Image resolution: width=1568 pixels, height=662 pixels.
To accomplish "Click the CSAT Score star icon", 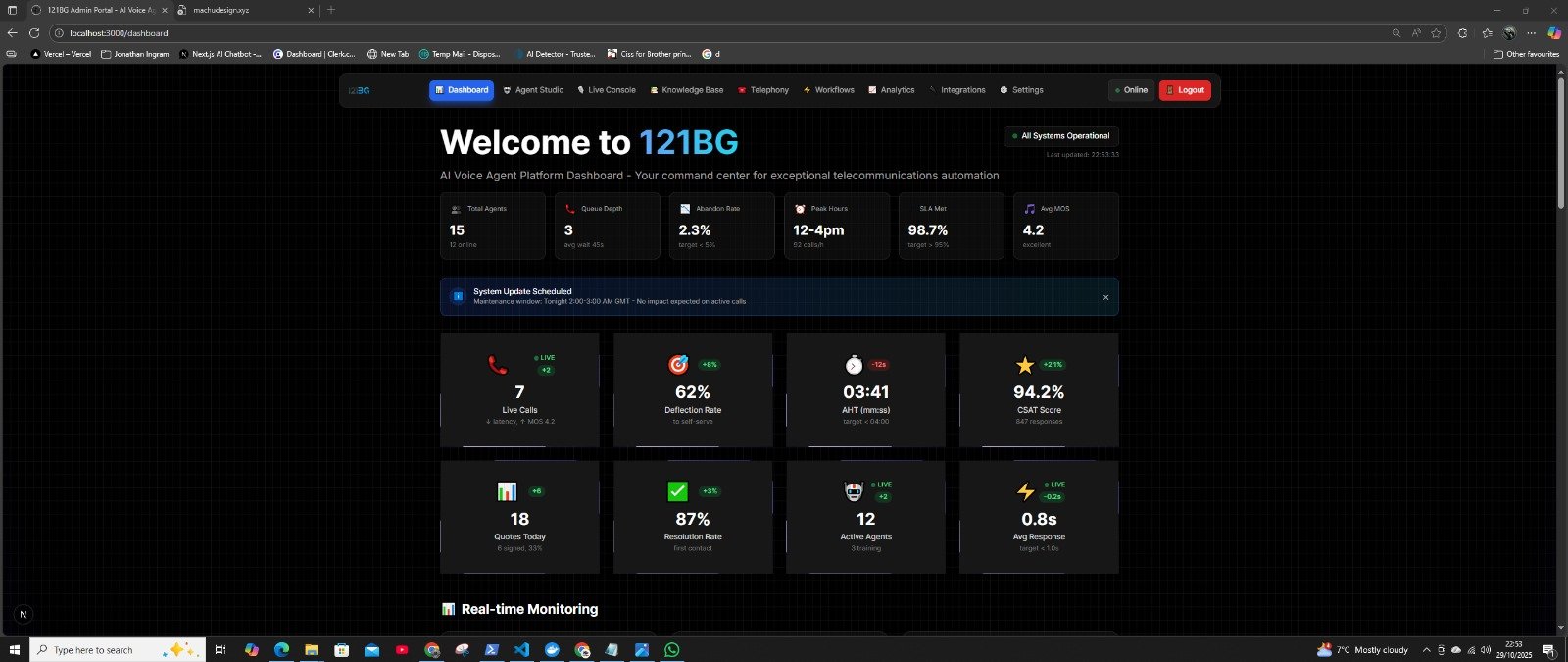I will 1025,365.
